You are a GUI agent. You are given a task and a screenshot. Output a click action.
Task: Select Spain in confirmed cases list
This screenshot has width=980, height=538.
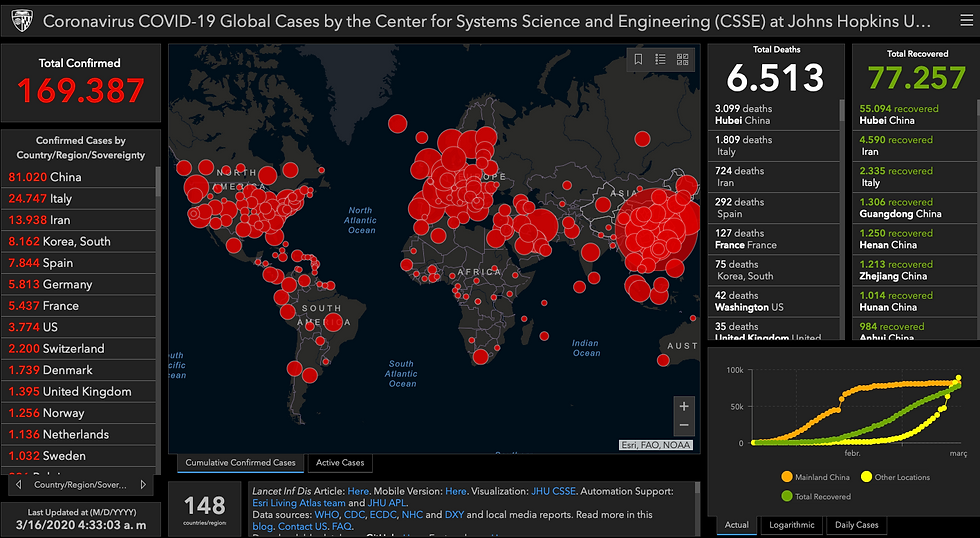coord(78,263)
